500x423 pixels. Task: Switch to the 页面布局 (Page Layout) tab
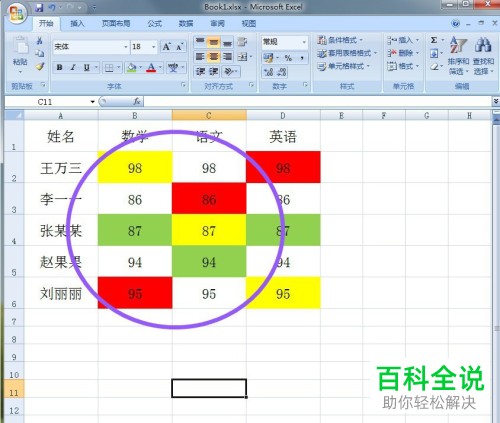pos(116,23)
